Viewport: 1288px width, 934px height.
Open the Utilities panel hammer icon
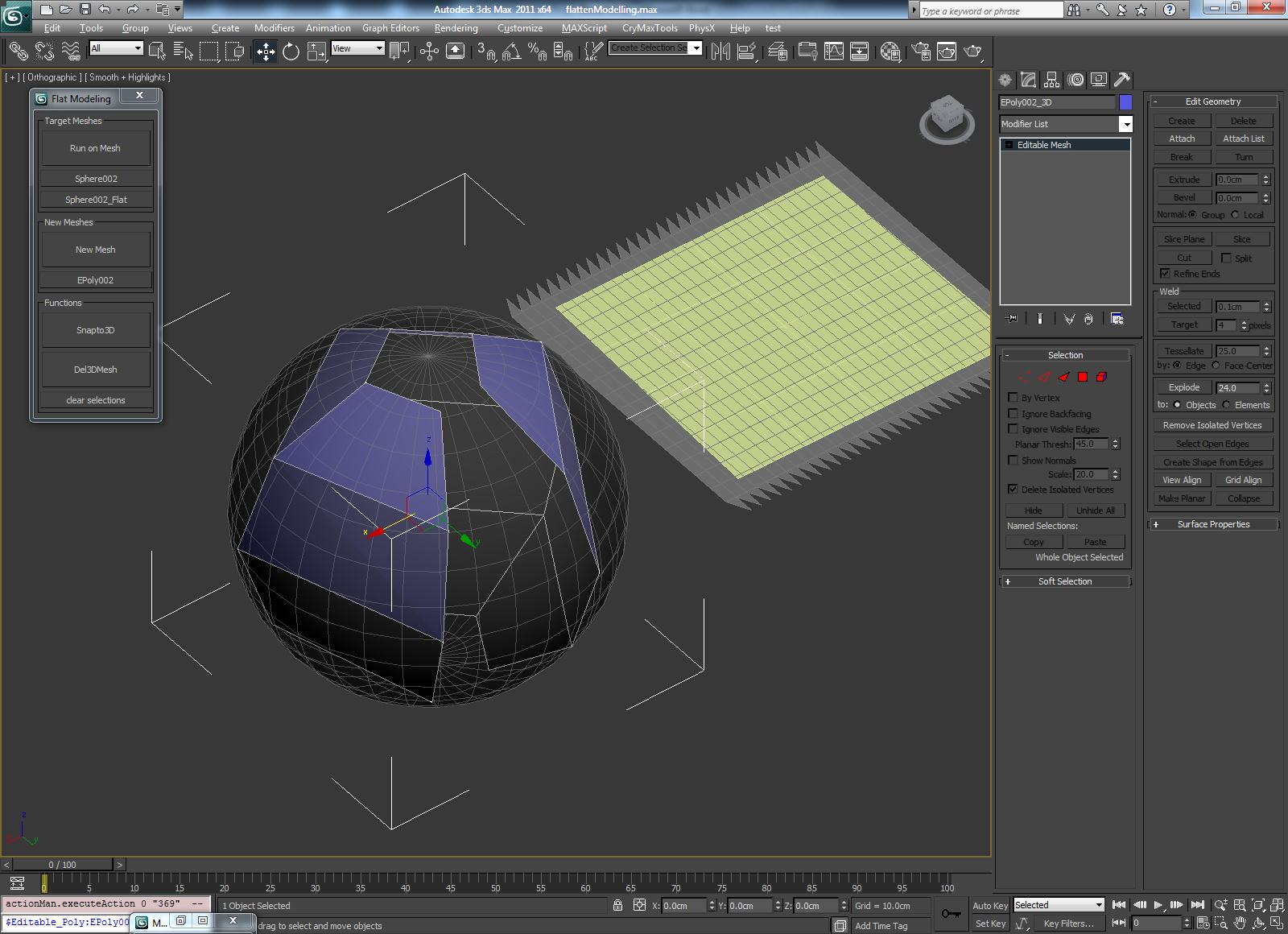1121,80
